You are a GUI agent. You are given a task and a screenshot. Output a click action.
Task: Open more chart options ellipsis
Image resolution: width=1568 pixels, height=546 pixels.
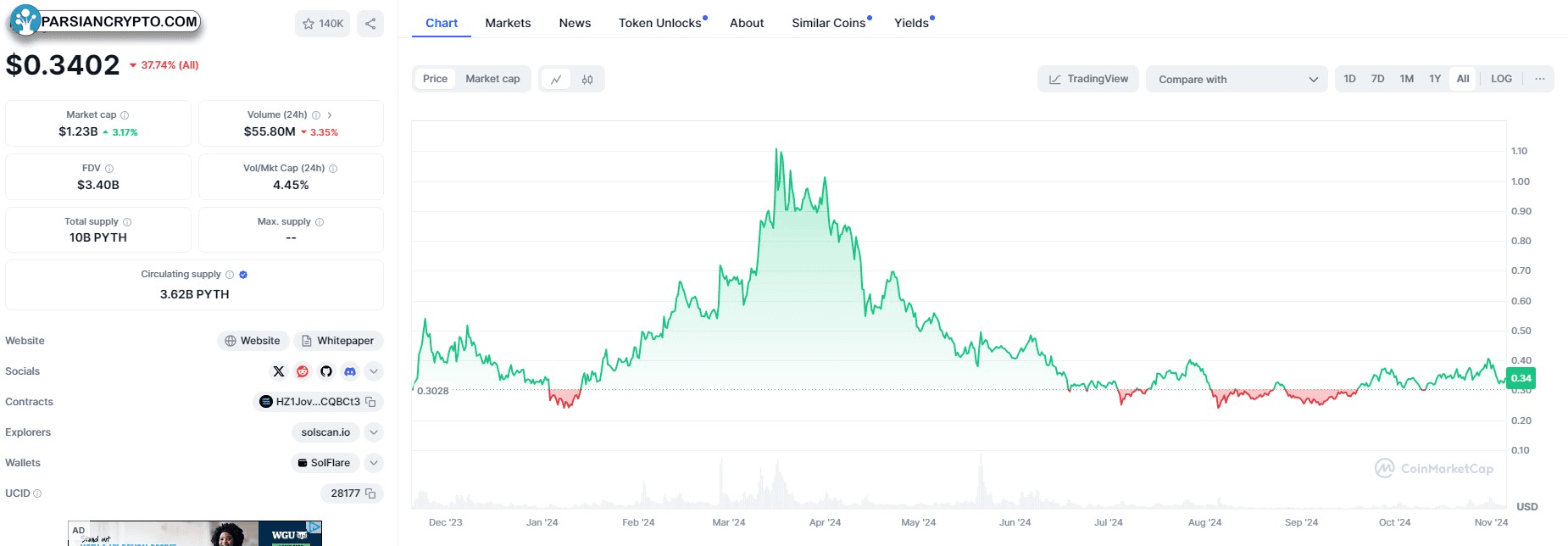pyautogui.click(x=1540, y=79)
